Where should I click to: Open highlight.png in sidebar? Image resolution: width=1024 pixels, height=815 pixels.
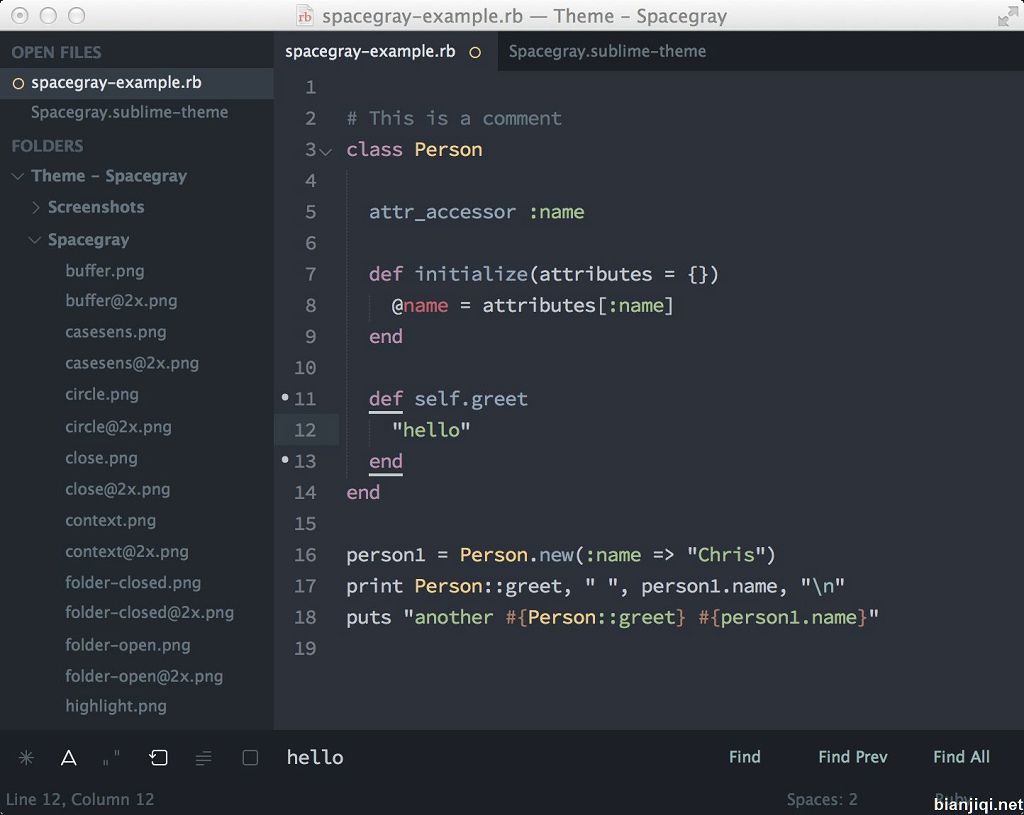(116, 706)
